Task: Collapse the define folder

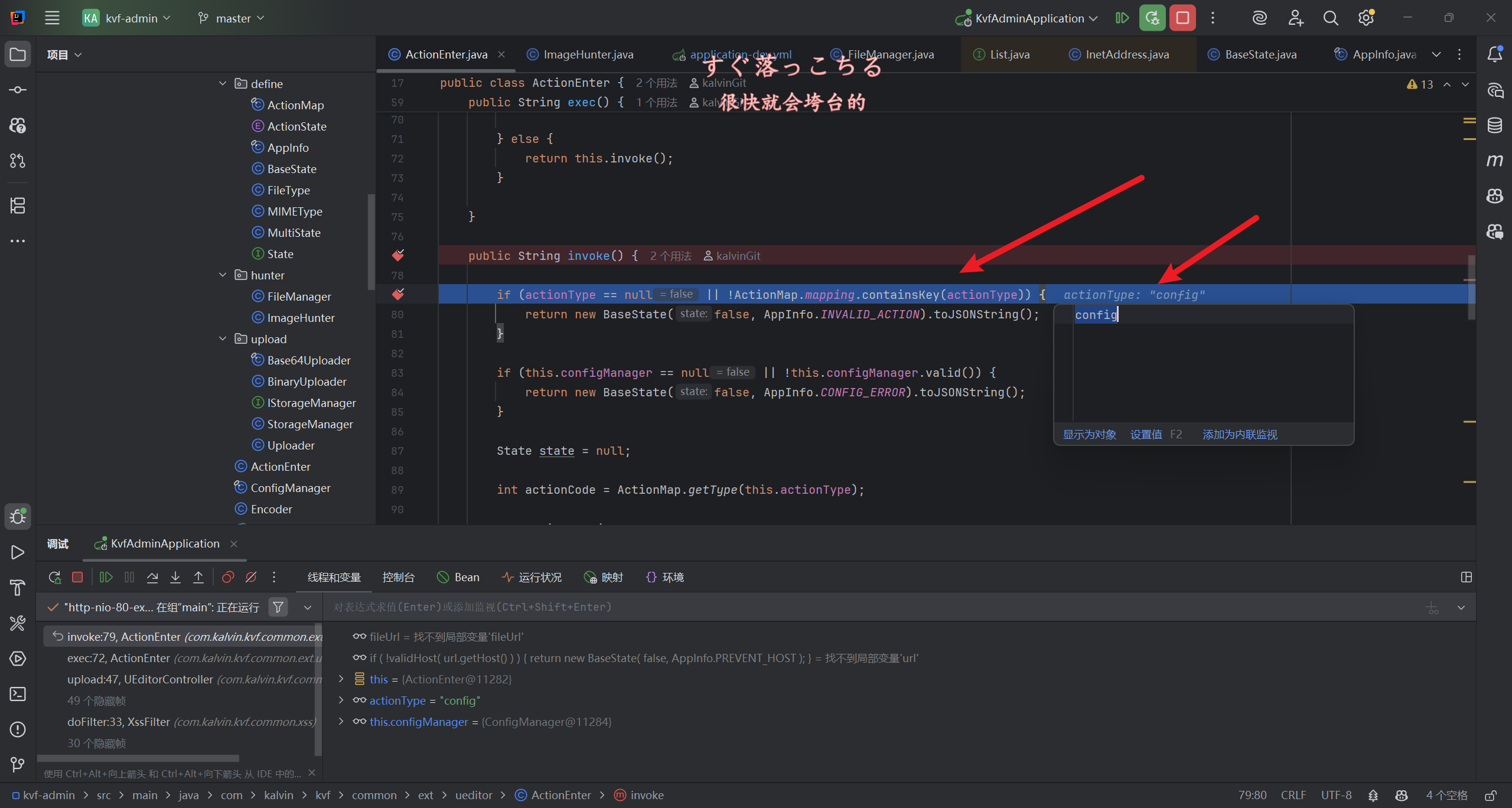Action: coord(223,83)
